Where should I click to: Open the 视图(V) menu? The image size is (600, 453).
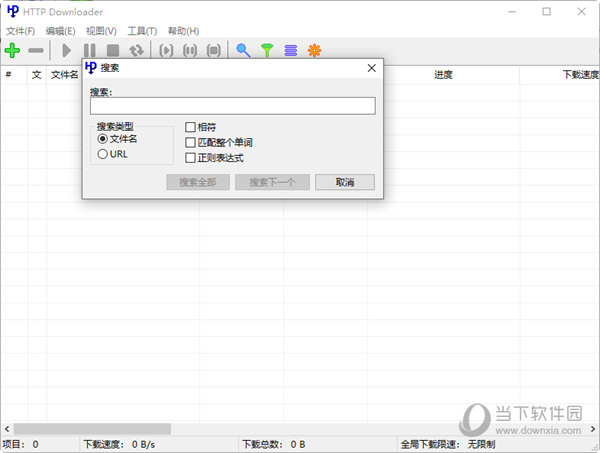tap(101, 31)
